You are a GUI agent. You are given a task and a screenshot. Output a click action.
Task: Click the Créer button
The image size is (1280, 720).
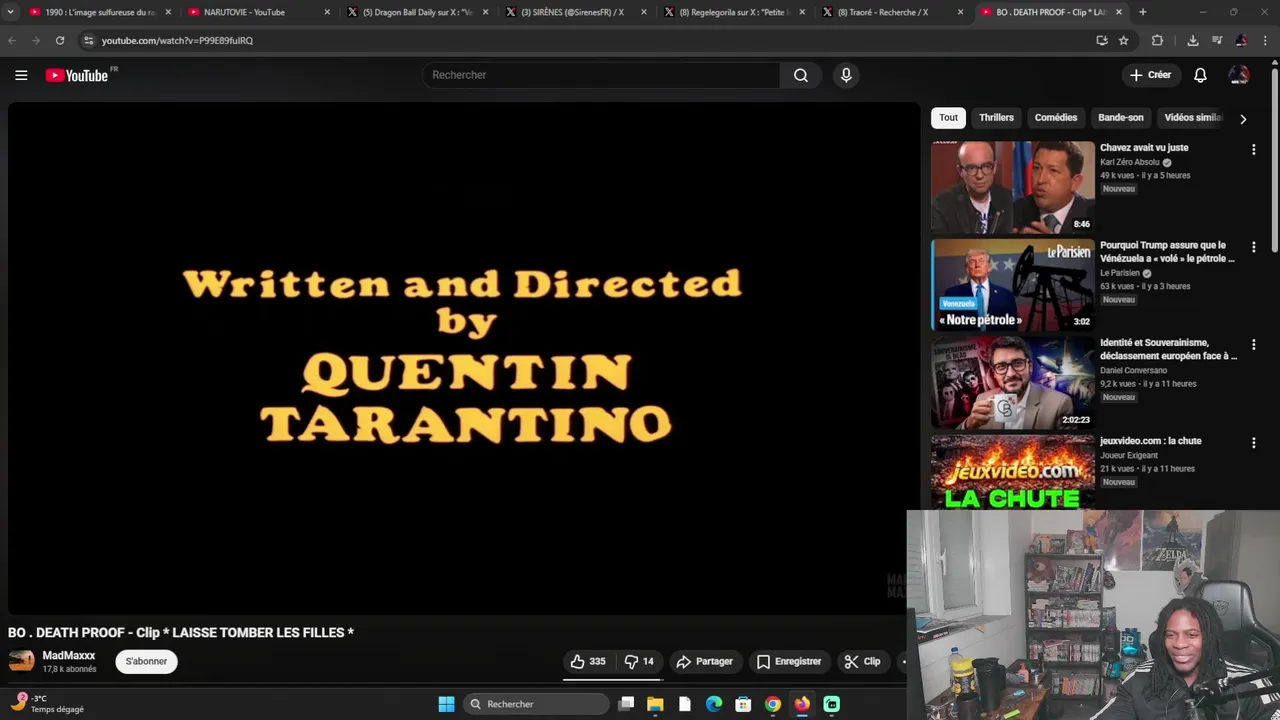tap(1150, 75)
